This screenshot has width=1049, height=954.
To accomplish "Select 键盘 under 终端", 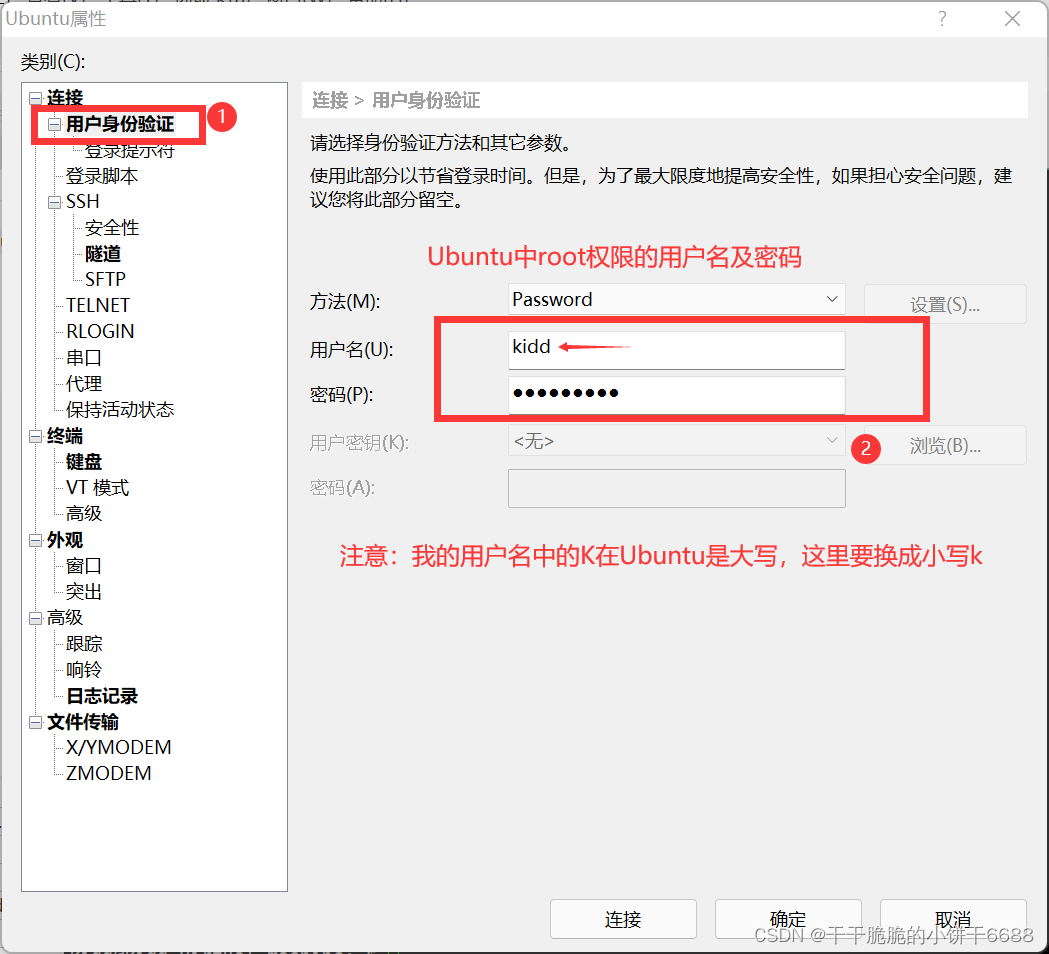I will 84,462.
